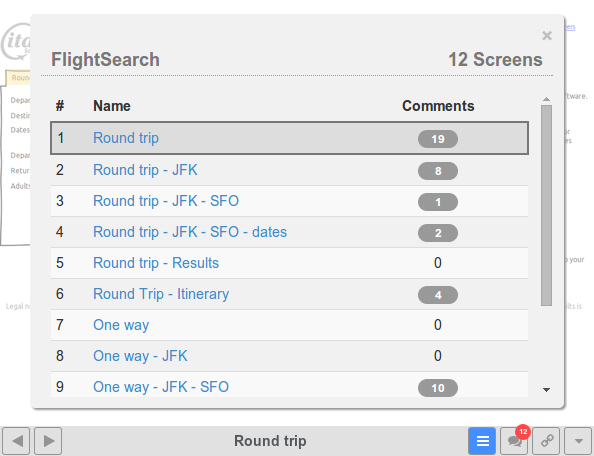The width and height of the screenshot is (594, 456).
Task: Close the FlightSearch screens dialog
Action: tap(547, 36)
